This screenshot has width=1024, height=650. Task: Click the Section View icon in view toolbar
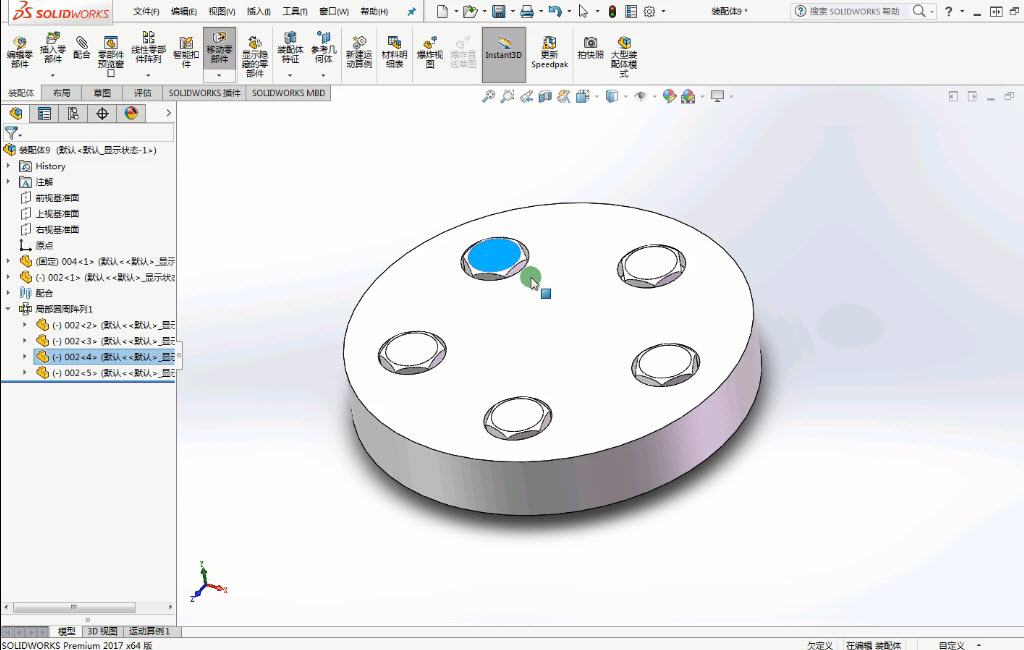coord(545,97)
